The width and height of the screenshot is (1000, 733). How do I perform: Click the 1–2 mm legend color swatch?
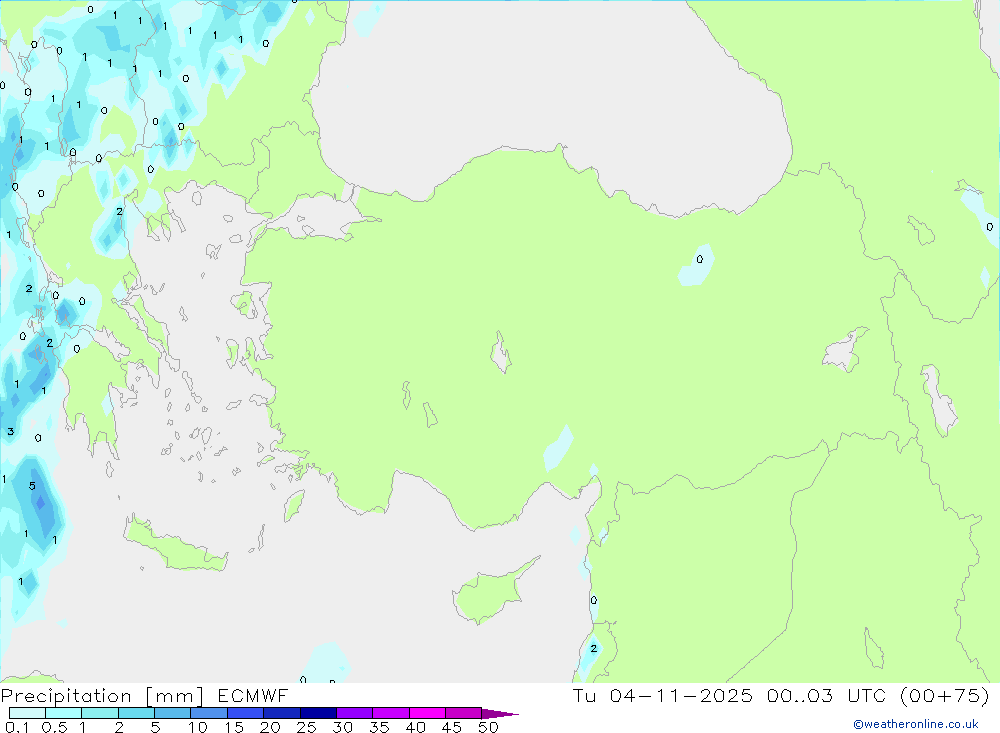[x=100, y=713]
